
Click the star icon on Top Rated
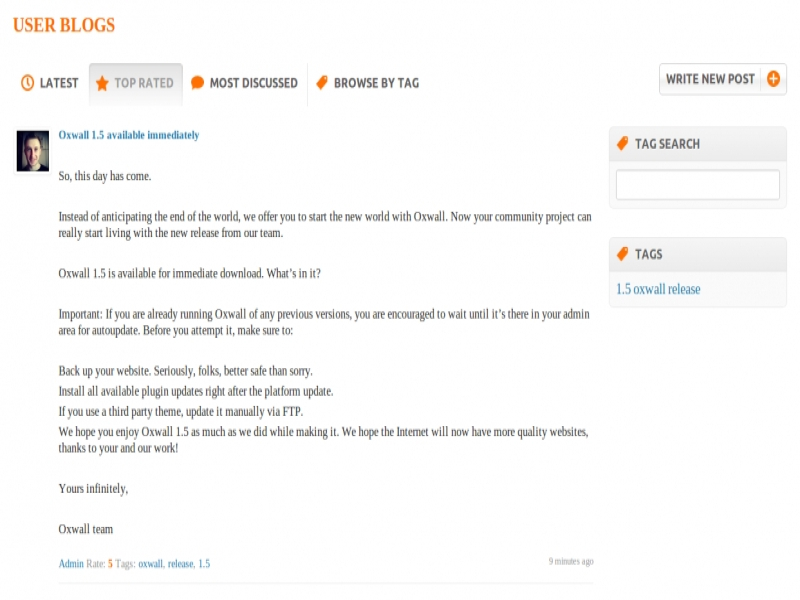pos(102,83)
